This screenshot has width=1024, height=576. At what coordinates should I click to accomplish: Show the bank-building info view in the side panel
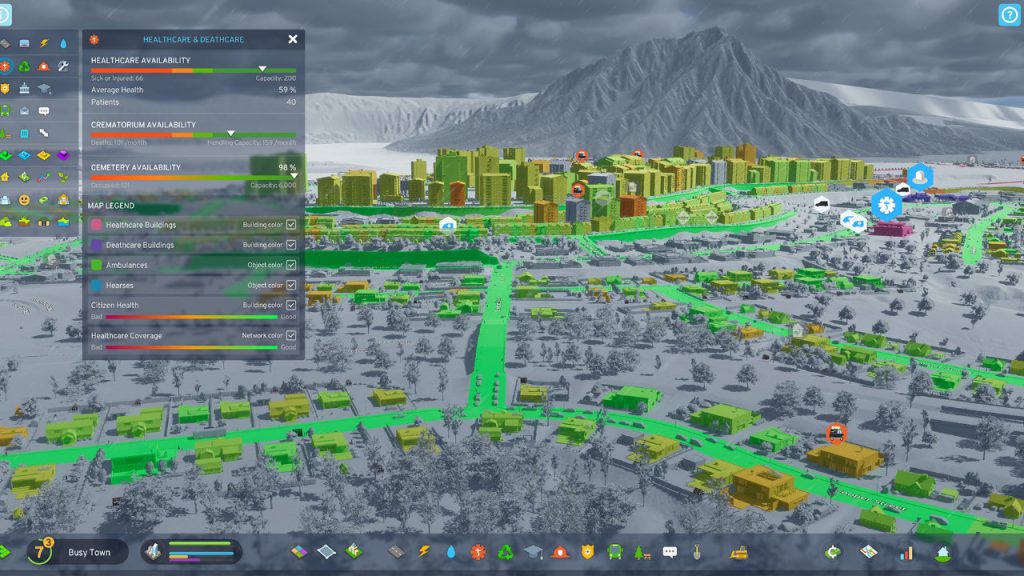(24, 88)
